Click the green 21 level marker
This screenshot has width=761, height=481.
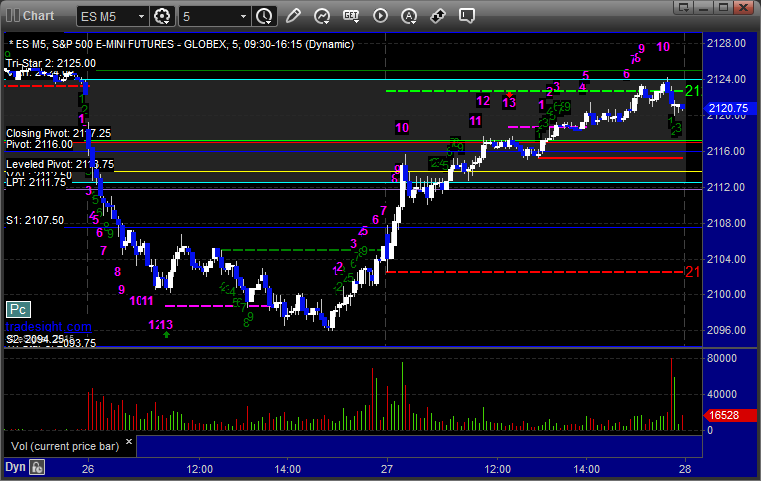point(692,91)
